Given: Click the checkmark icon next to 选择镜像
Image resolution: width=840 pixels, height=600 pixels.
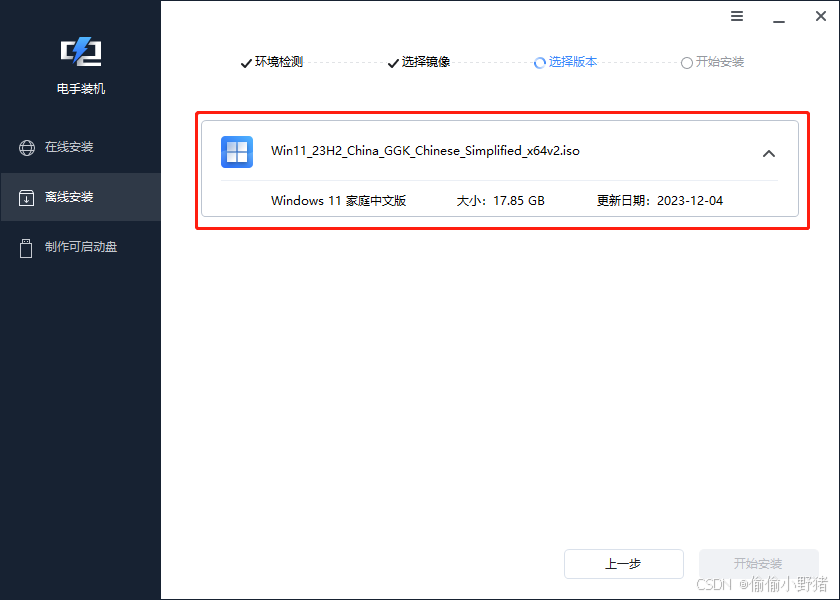Looking at the screenshot, I should [393, 63].
